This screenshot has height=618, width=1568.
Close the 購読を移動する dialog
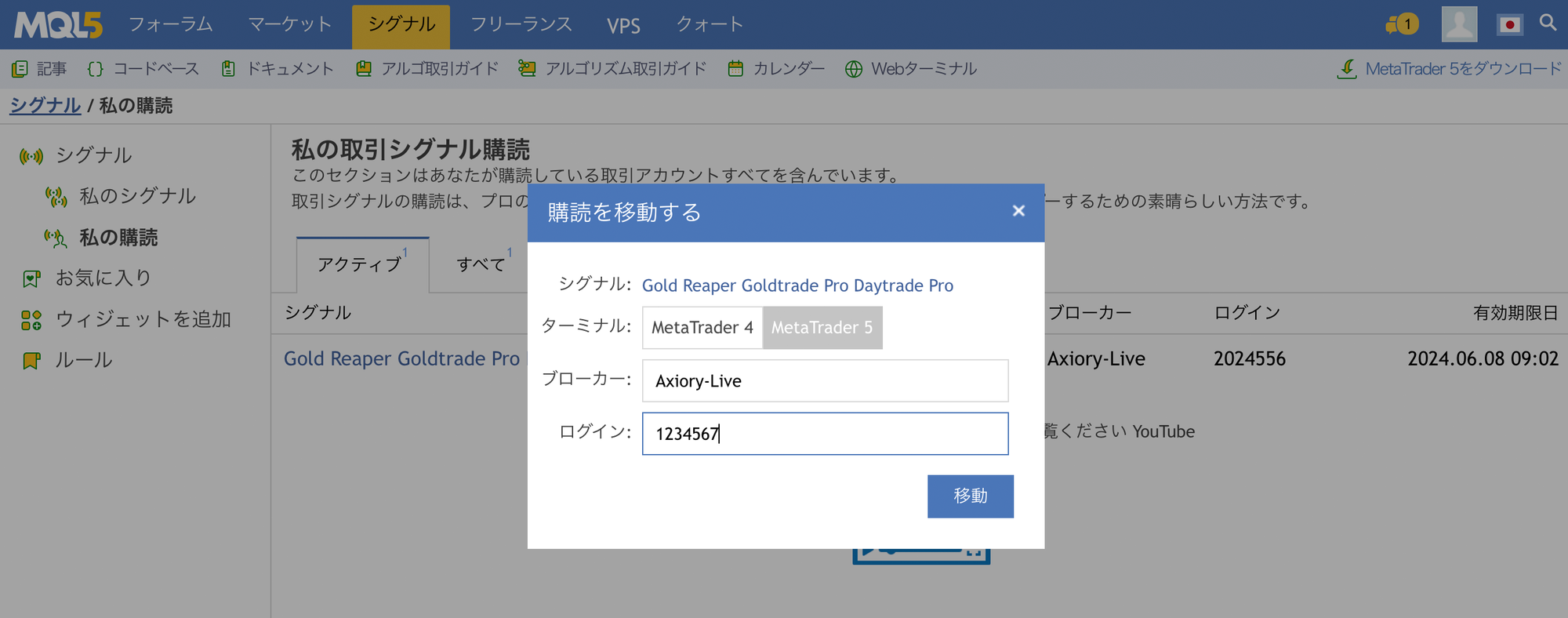[x=1018, y=211]
